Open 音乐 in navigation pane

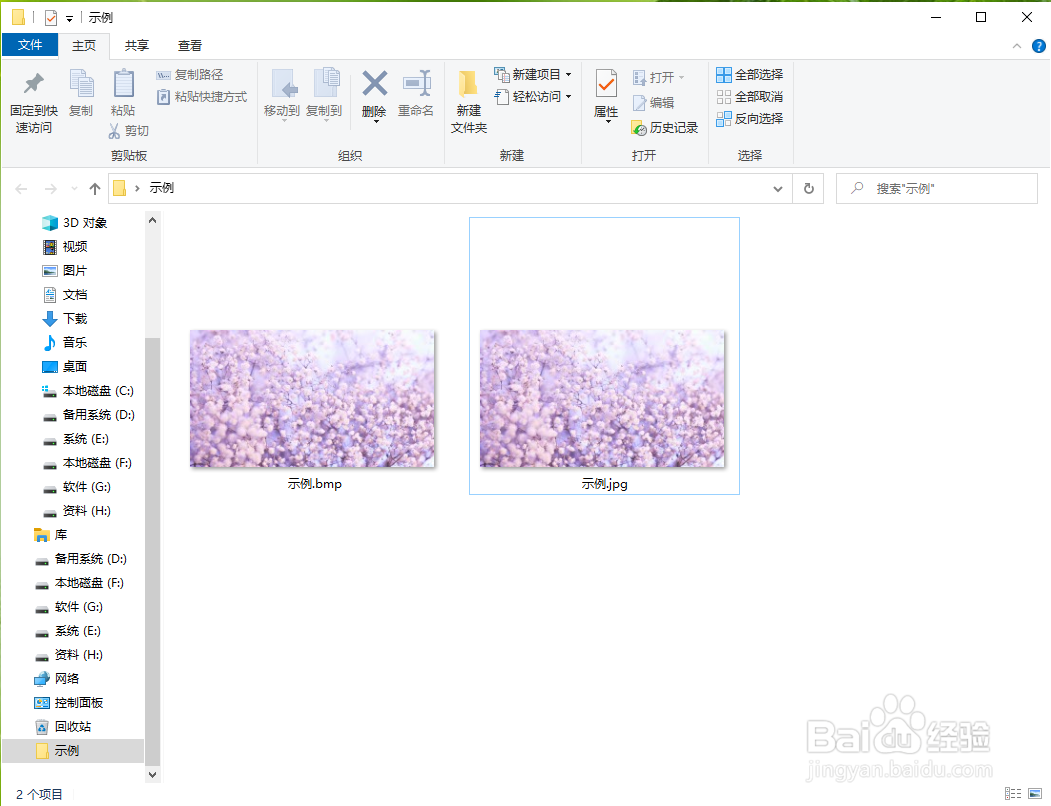pyautogui.click(x=65, y=343)
